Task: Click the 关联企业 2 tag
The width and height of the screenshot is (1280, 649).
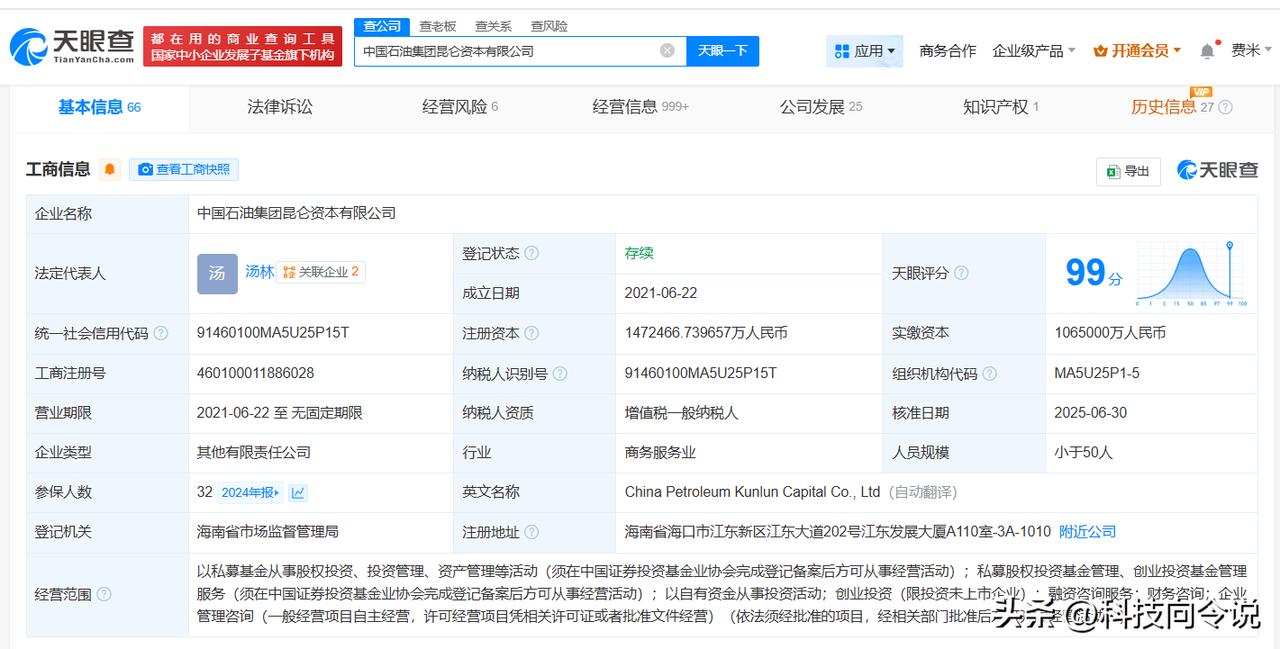Action: tap(321, 272)
